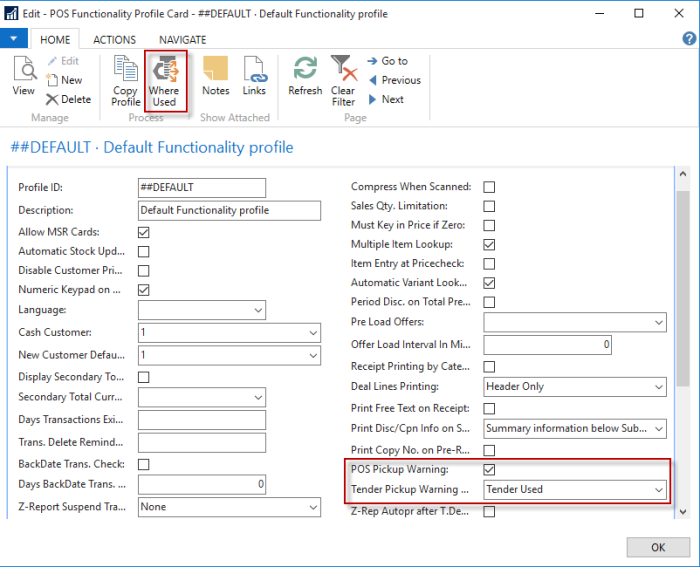Switch to the NAVIGATE ribbon tab
The height and width of the screenshot is (567, 700).
[x=183, y=40]
